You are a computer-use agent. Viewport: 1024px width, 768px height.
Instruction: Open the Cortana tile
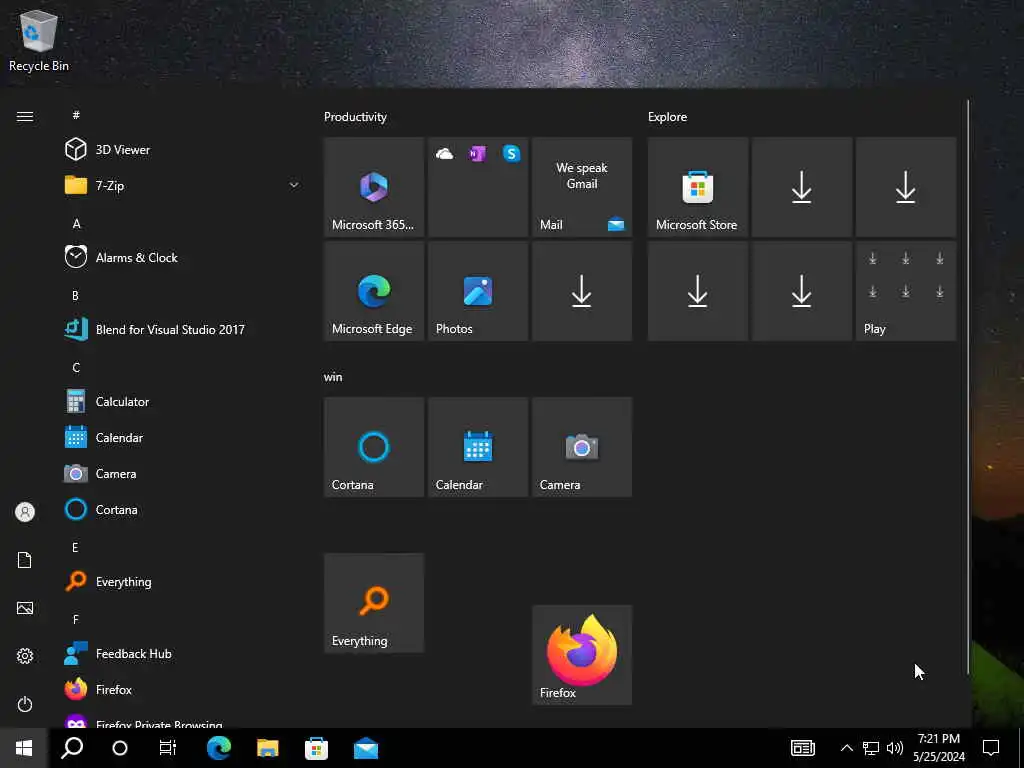click(374, 447)
